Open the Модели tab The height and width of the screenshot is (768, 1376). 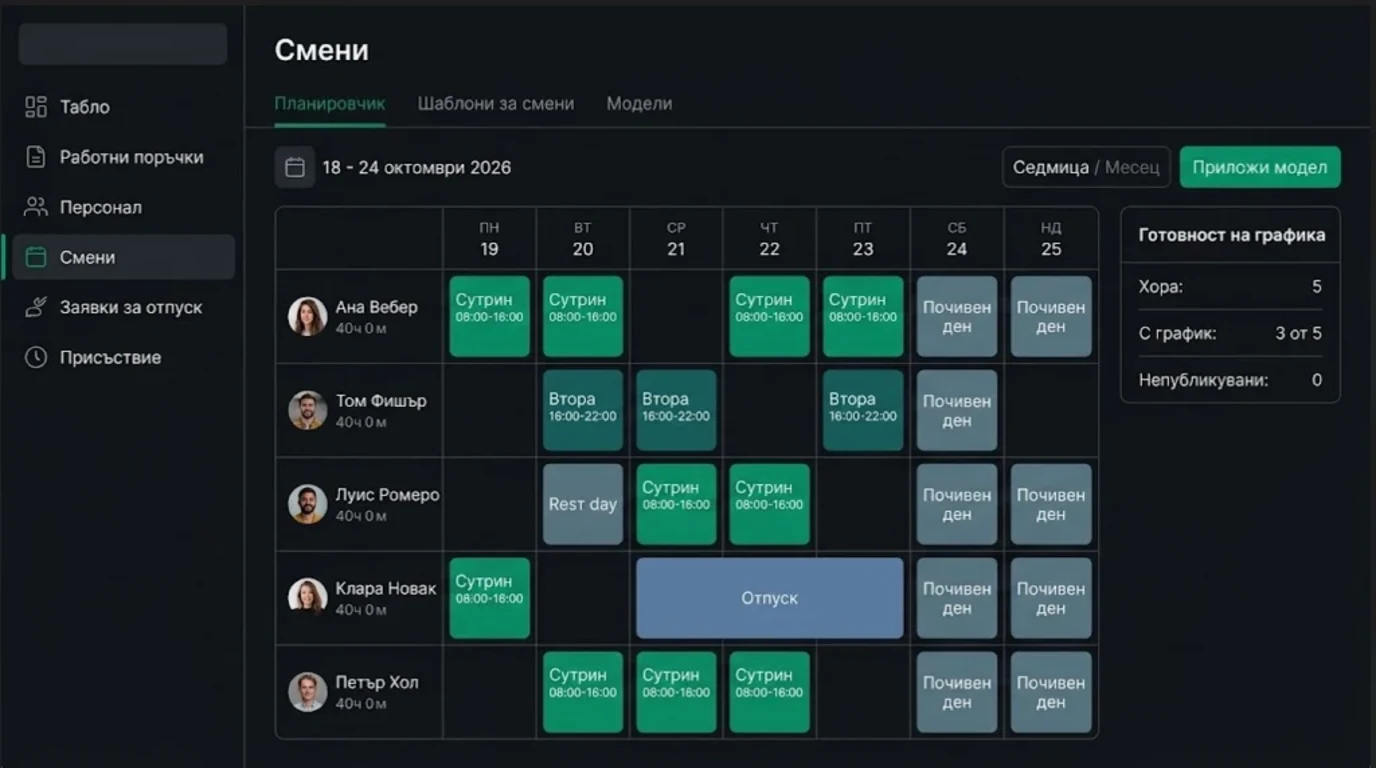(639, 103)
